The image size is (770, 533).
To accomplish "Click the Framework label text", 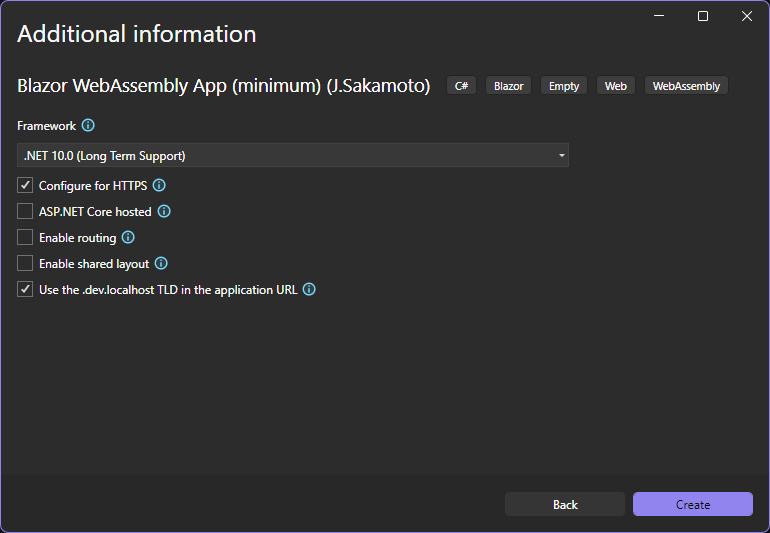I will 47,126.
